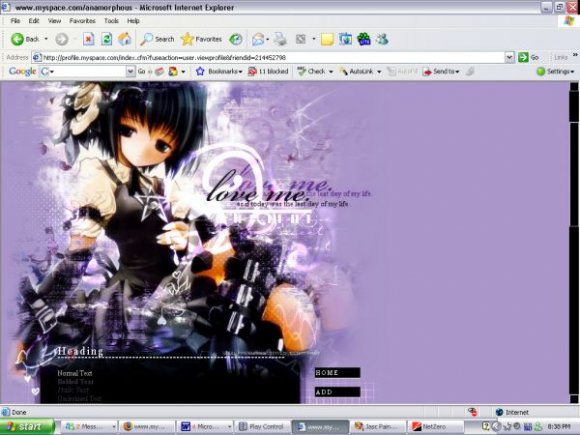Click the HOME link on the page

(x=337, y=372)
